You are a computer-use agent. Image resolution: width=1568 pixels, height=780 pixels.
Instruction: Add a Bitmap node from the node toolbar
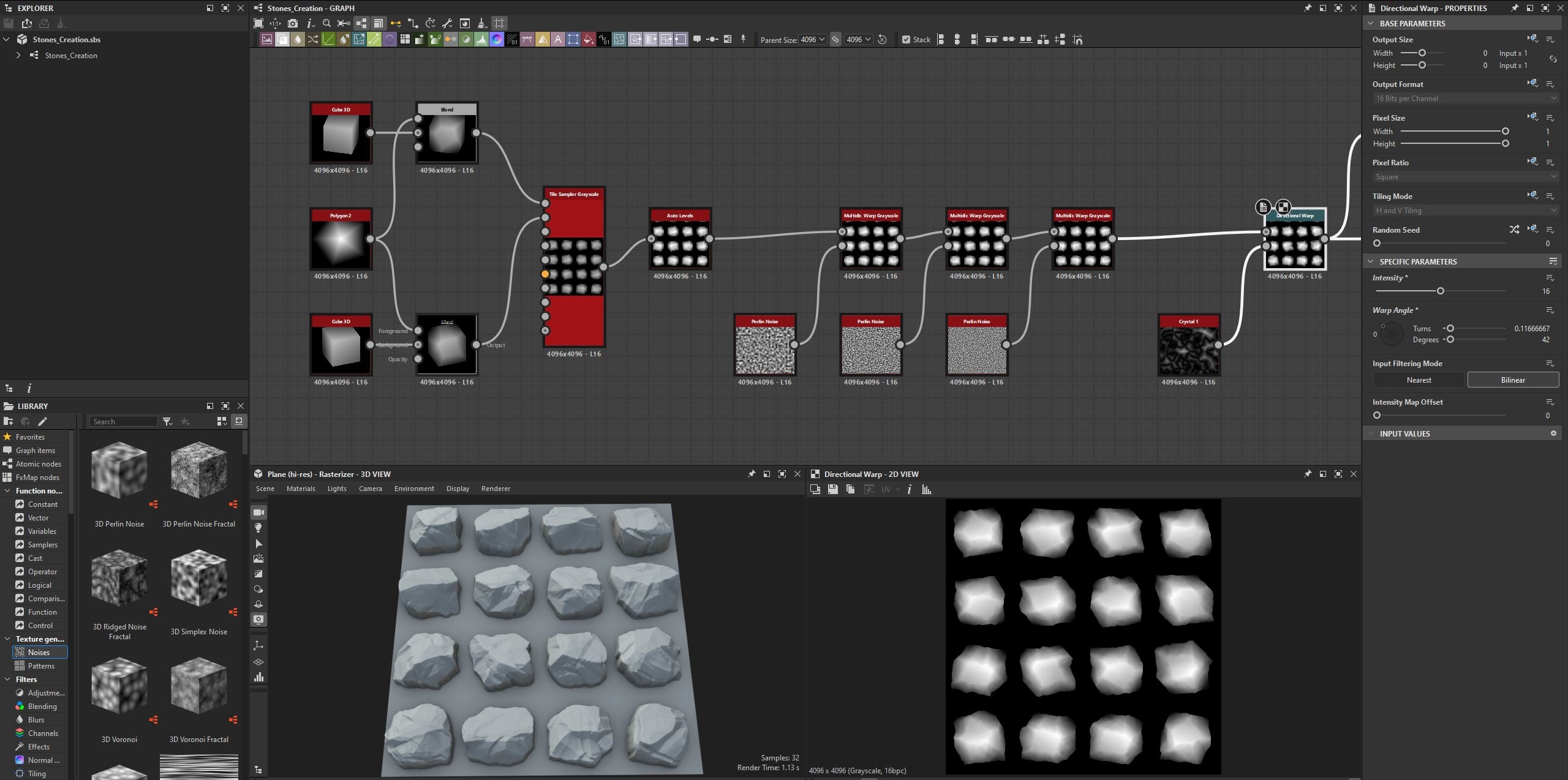click(266, 40)
